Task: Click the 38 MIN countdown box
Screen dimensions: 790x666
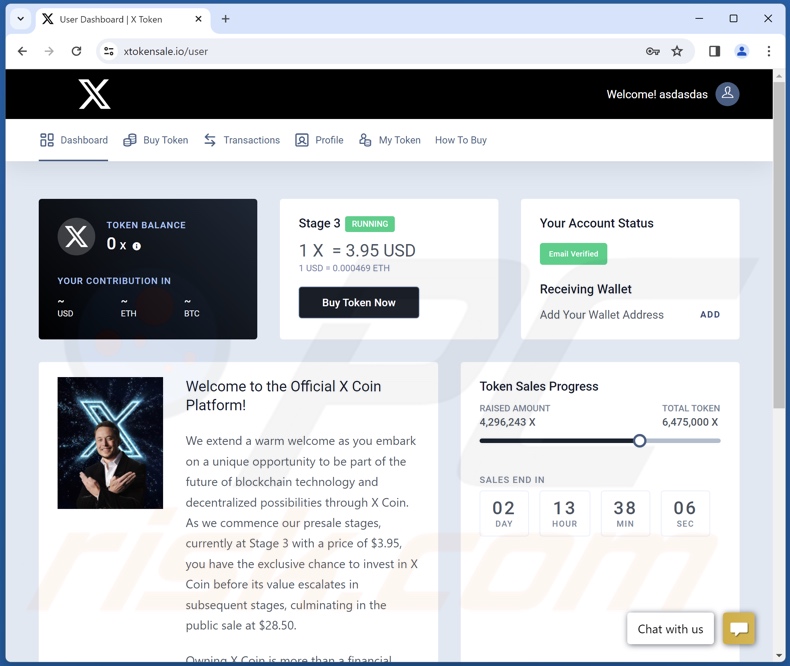Action: coord(625,513)
